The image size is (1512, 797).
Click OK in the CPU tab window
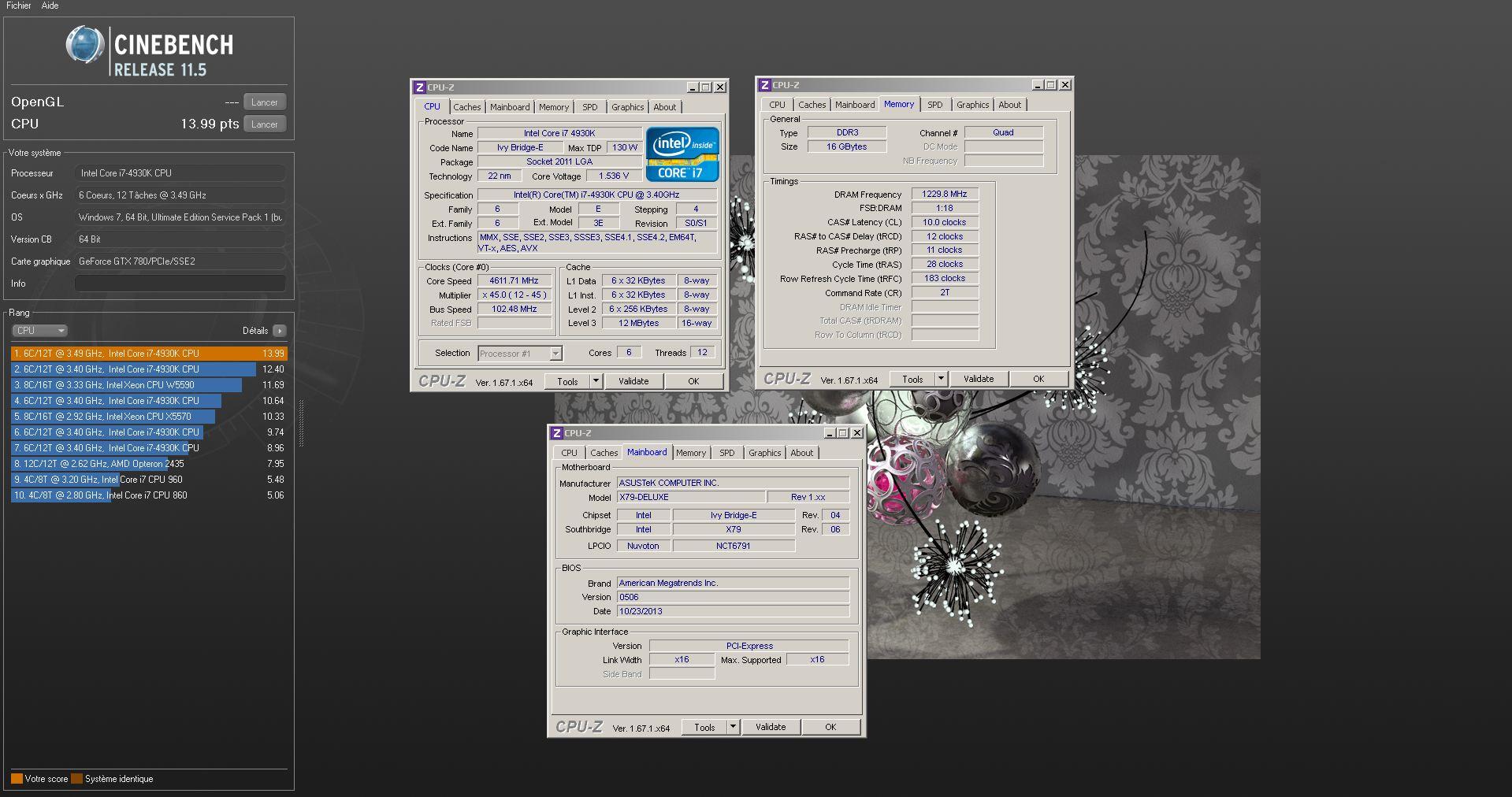click(x=693, y=381)
